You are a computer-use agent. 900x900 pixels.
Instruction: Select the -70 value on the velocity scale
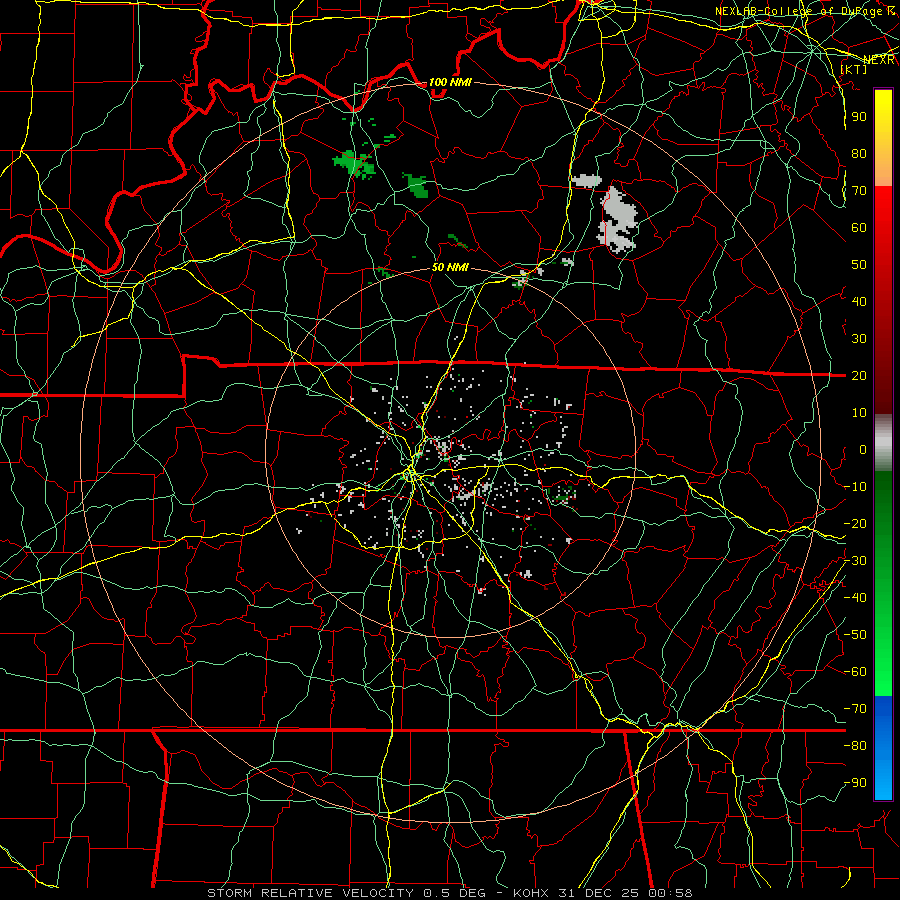point(855,709)
